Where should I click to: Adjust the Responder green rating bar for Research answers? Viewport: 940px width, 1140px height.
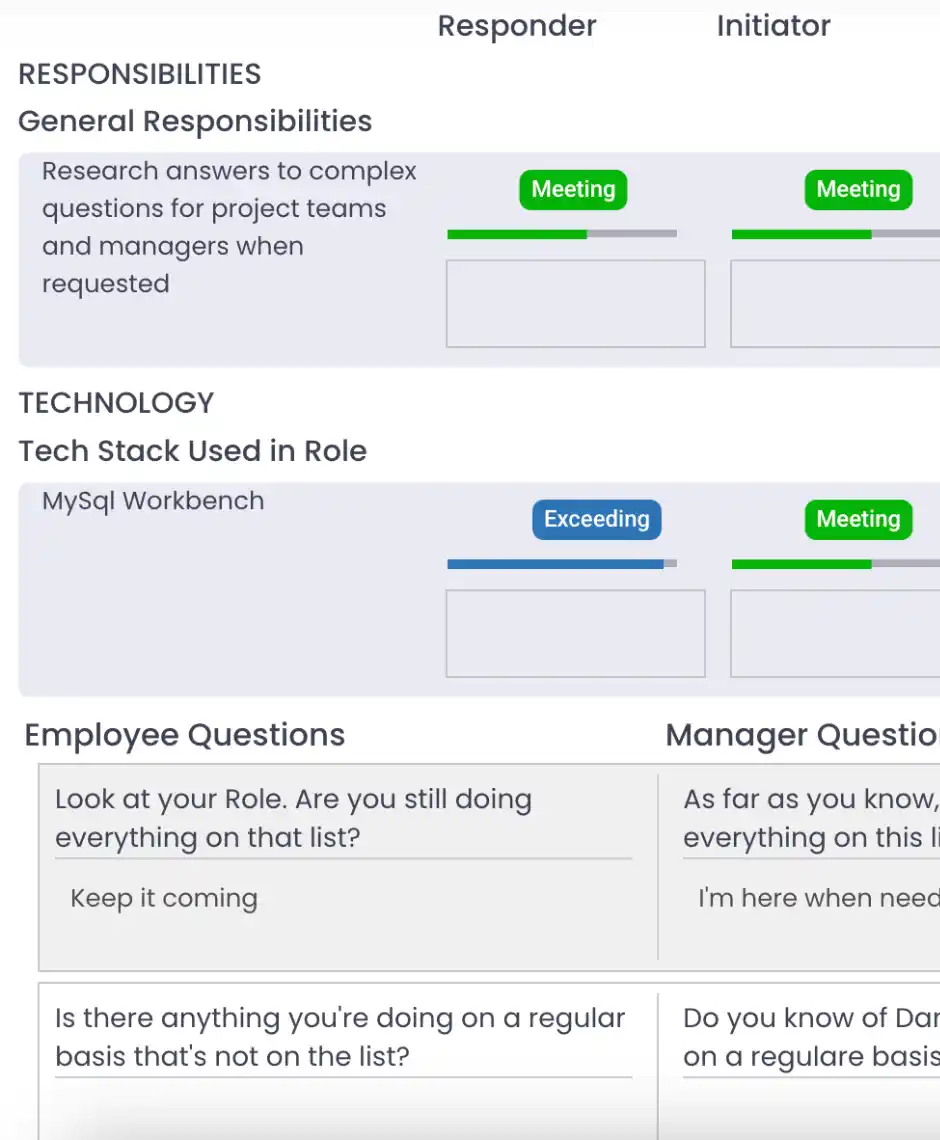click(x=562, y=234)
